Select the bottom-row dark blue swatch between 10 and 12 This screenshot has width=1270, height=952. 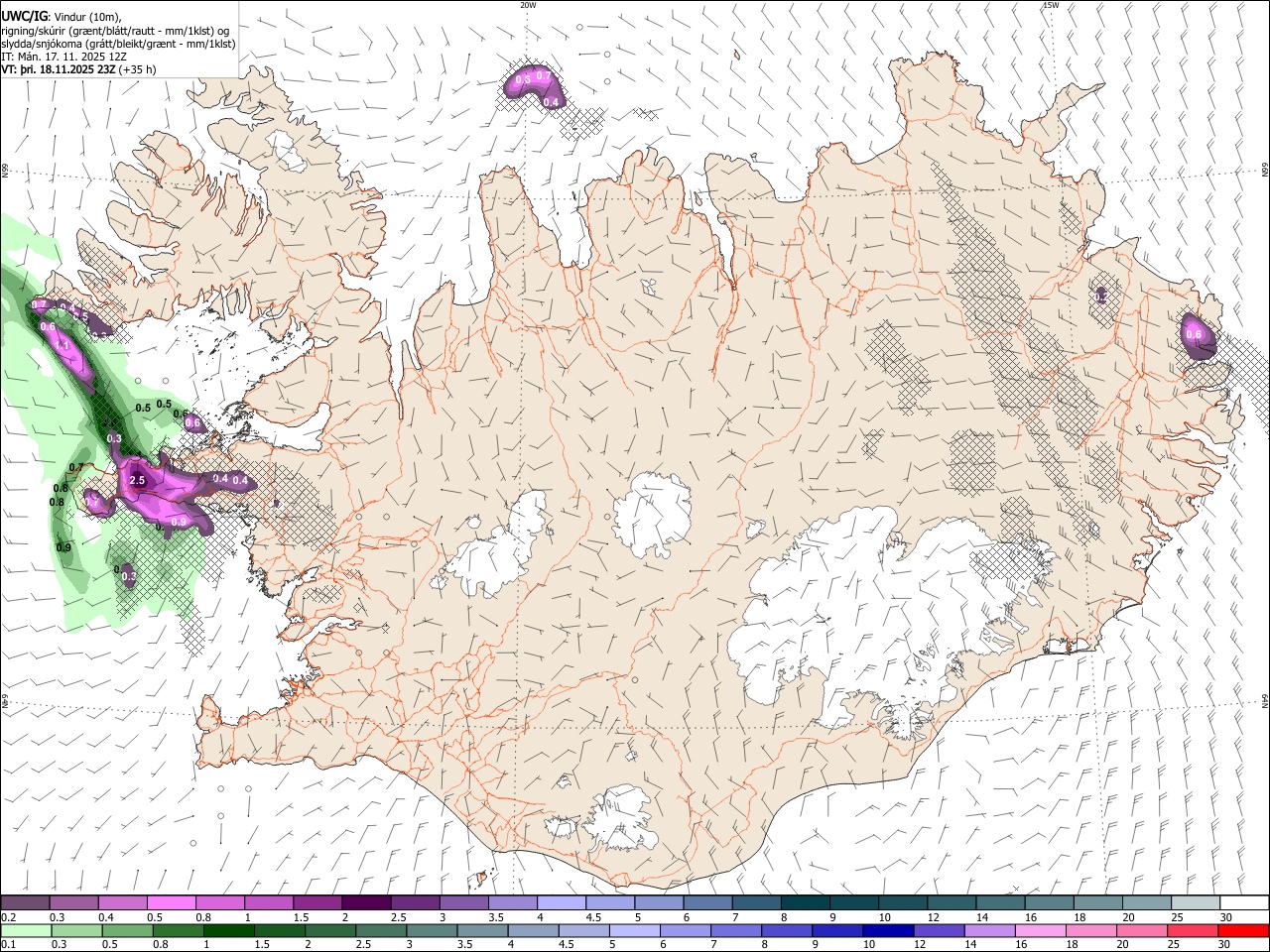tap(886, 930)
